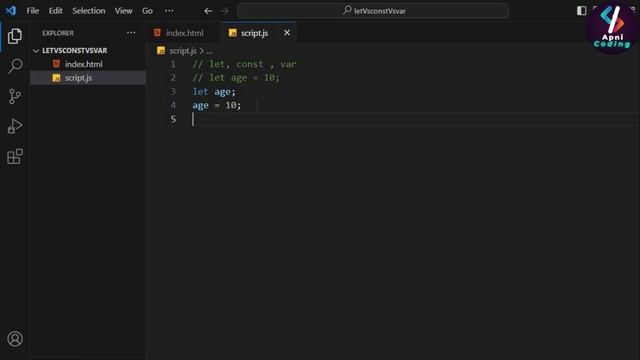Open the Search view icon
The image size is (640, 360).
coord(15,66)
